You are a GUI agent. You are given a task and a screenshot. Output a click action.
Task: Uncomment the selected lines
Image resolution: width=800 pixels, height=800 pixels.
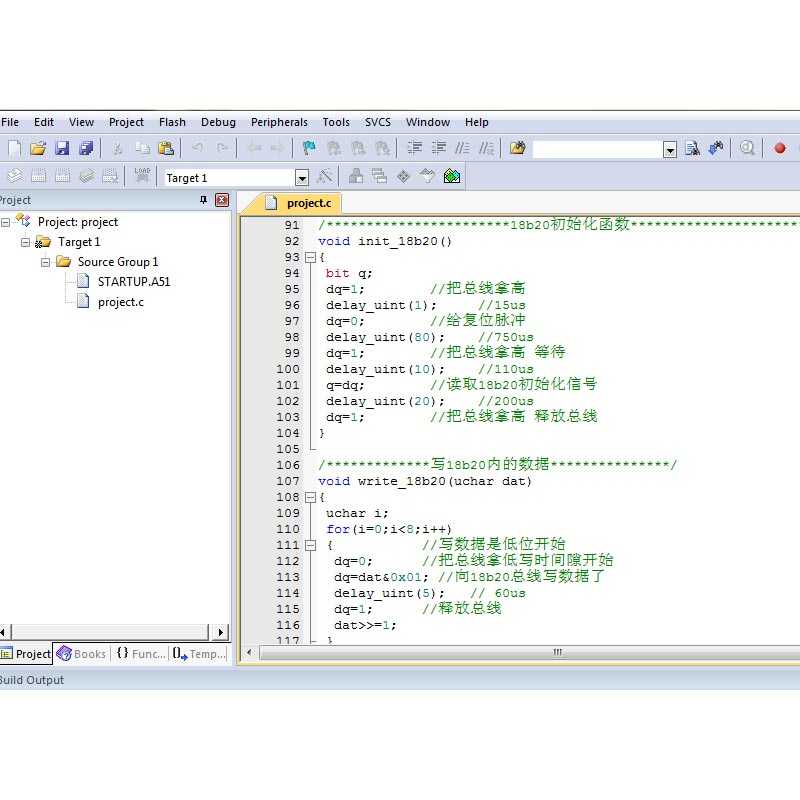486,148
